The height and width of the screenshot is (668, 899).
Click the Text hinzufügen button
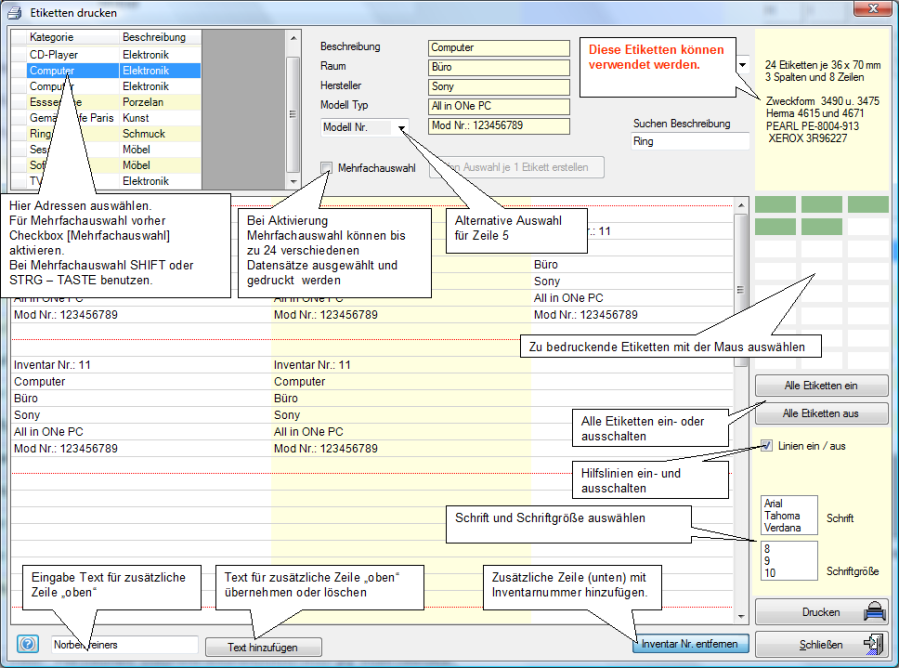pos(264,647)
